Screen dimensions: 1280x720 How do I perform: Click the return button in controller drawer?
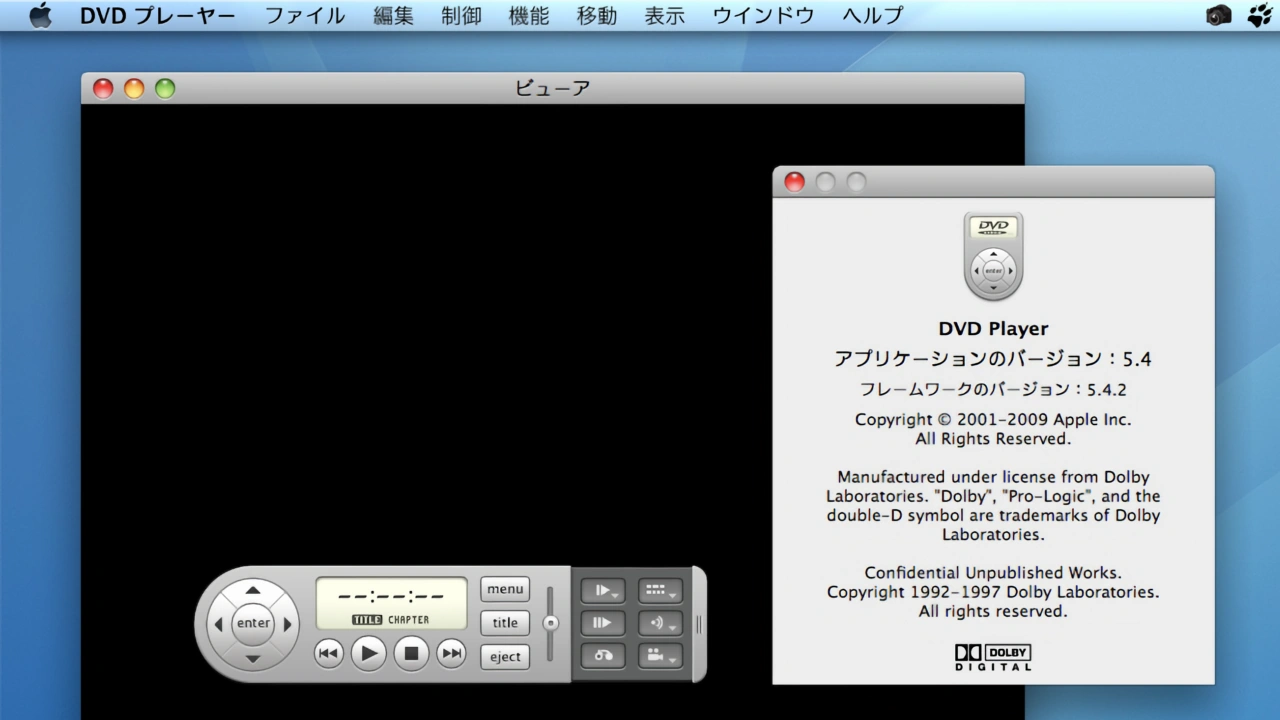(603, 656)
